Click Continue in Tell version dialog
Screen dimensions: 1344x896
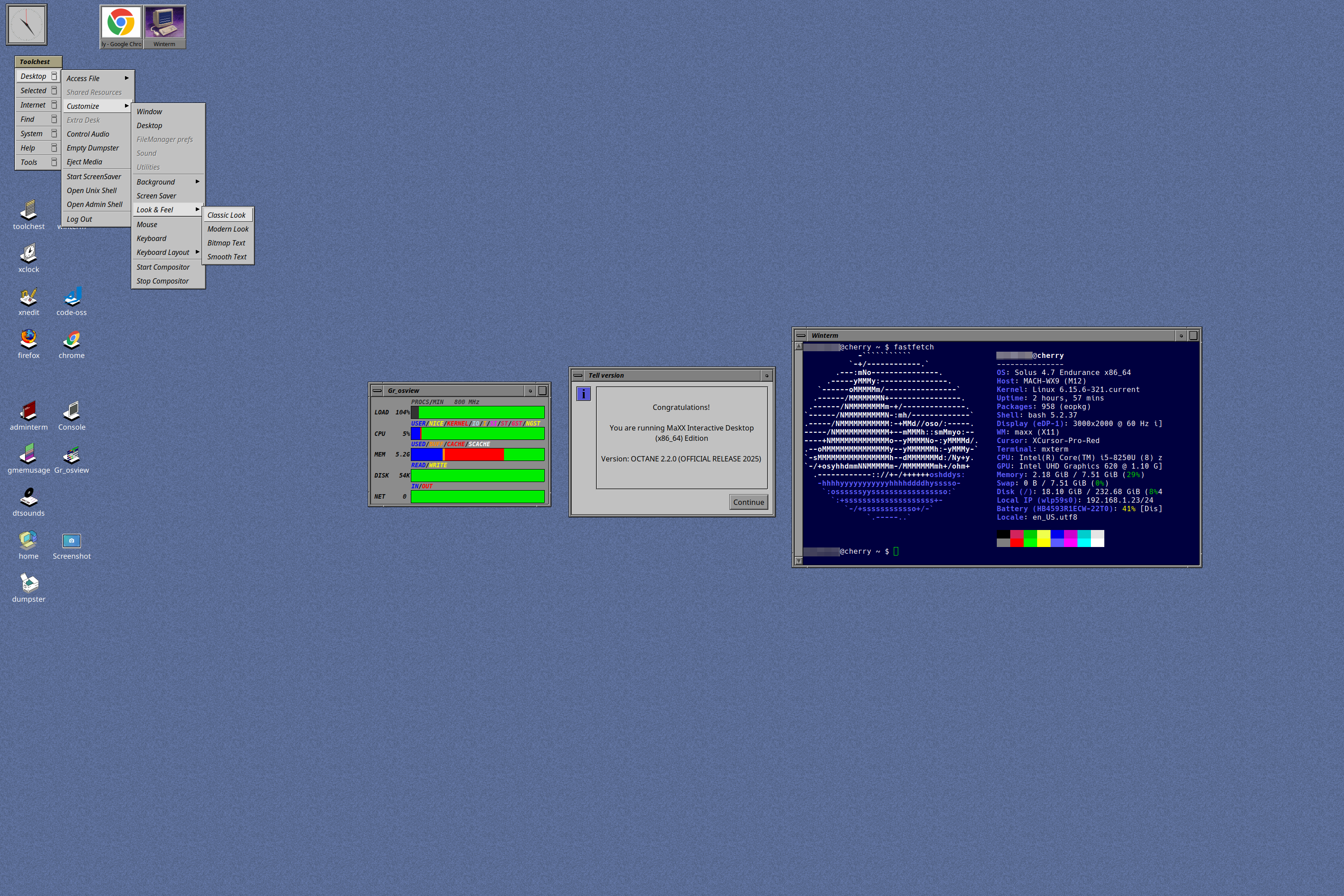coord(749,502)
